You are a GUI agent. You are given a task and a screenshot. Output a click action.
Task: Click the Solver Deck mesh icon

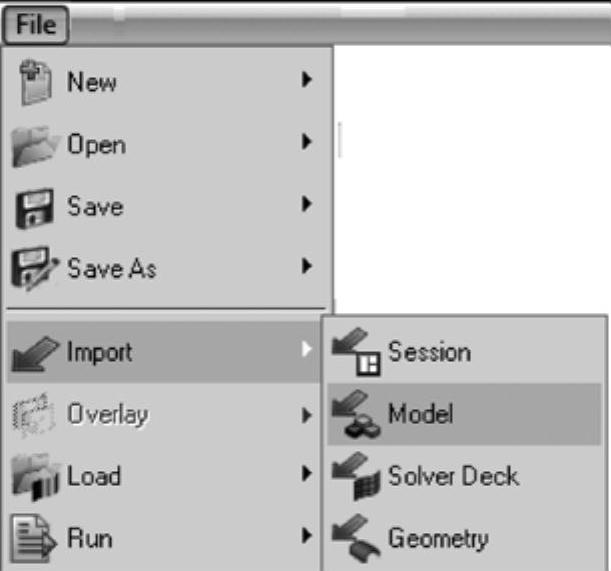tap(356, 476)
